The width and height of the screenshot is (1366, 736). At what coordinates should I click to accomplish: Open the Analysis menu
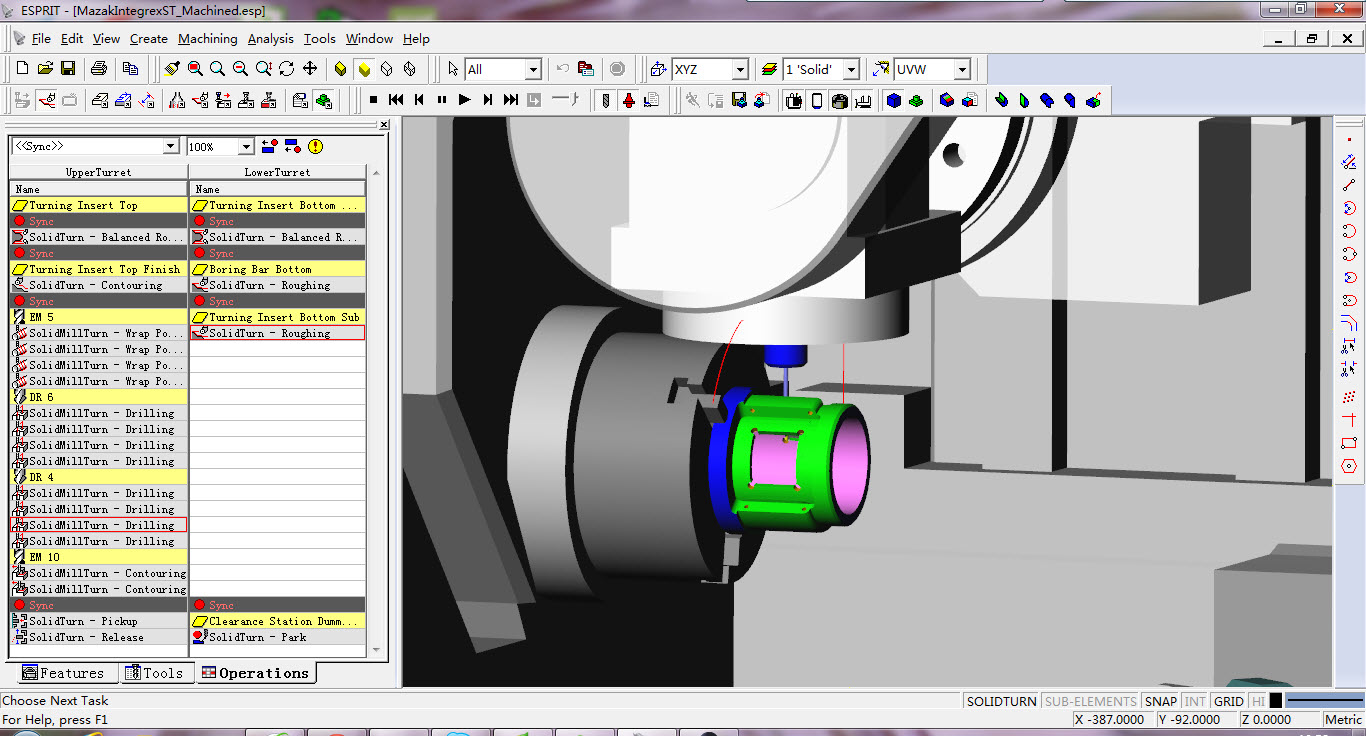click(x=271, y=38)
